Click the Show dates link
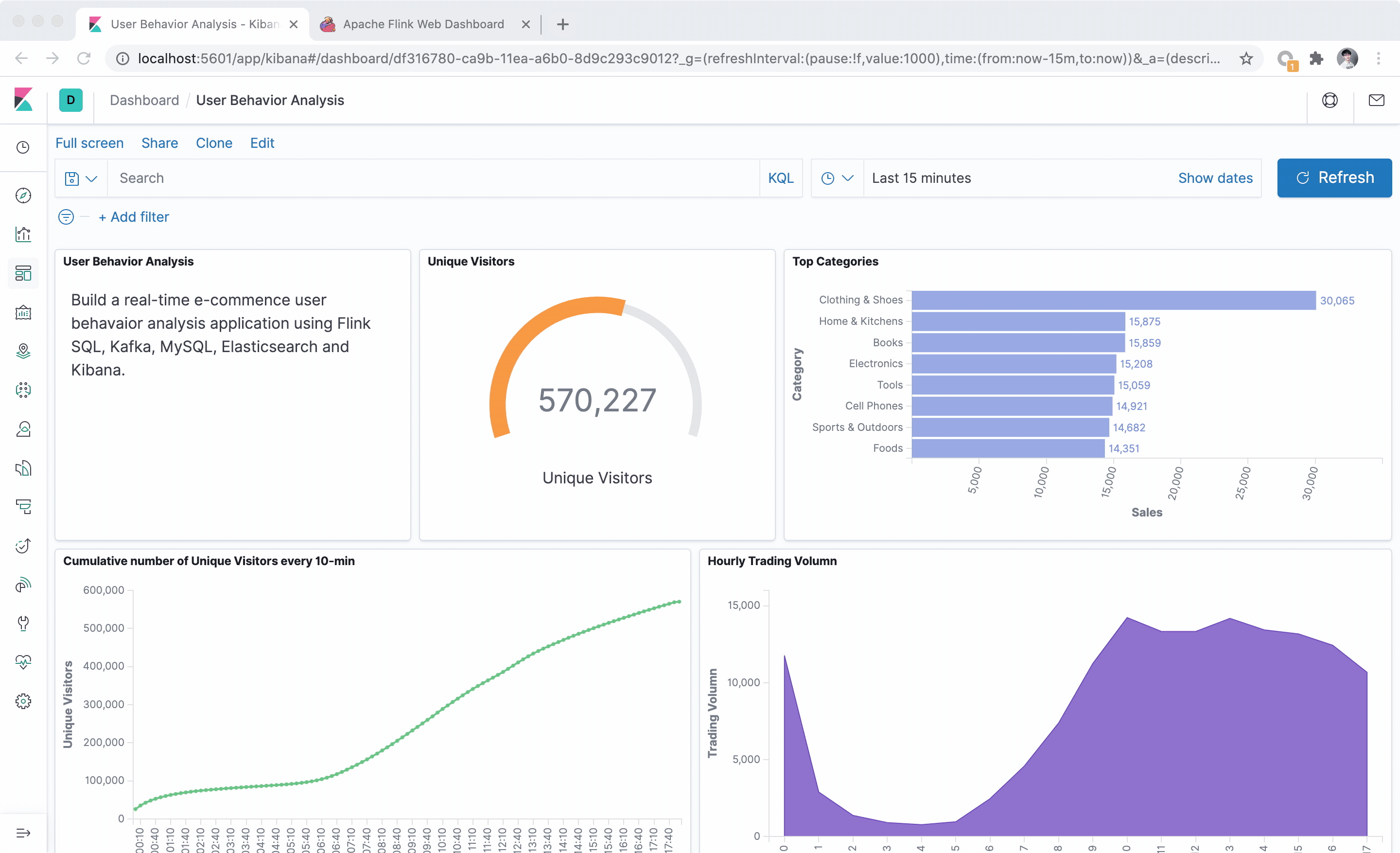The height and width of the screenshot is (853, 1400). pyautogui.click(x=1215, y=178)
